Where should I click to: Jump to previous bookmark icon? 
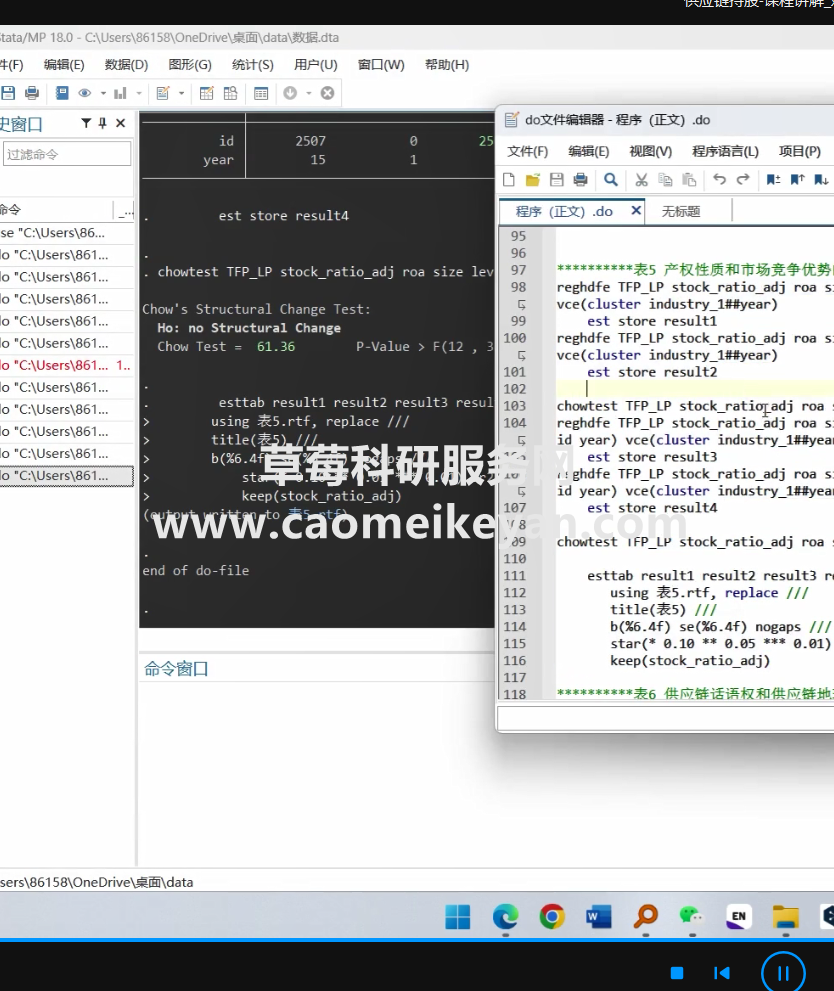coord(797,179)
